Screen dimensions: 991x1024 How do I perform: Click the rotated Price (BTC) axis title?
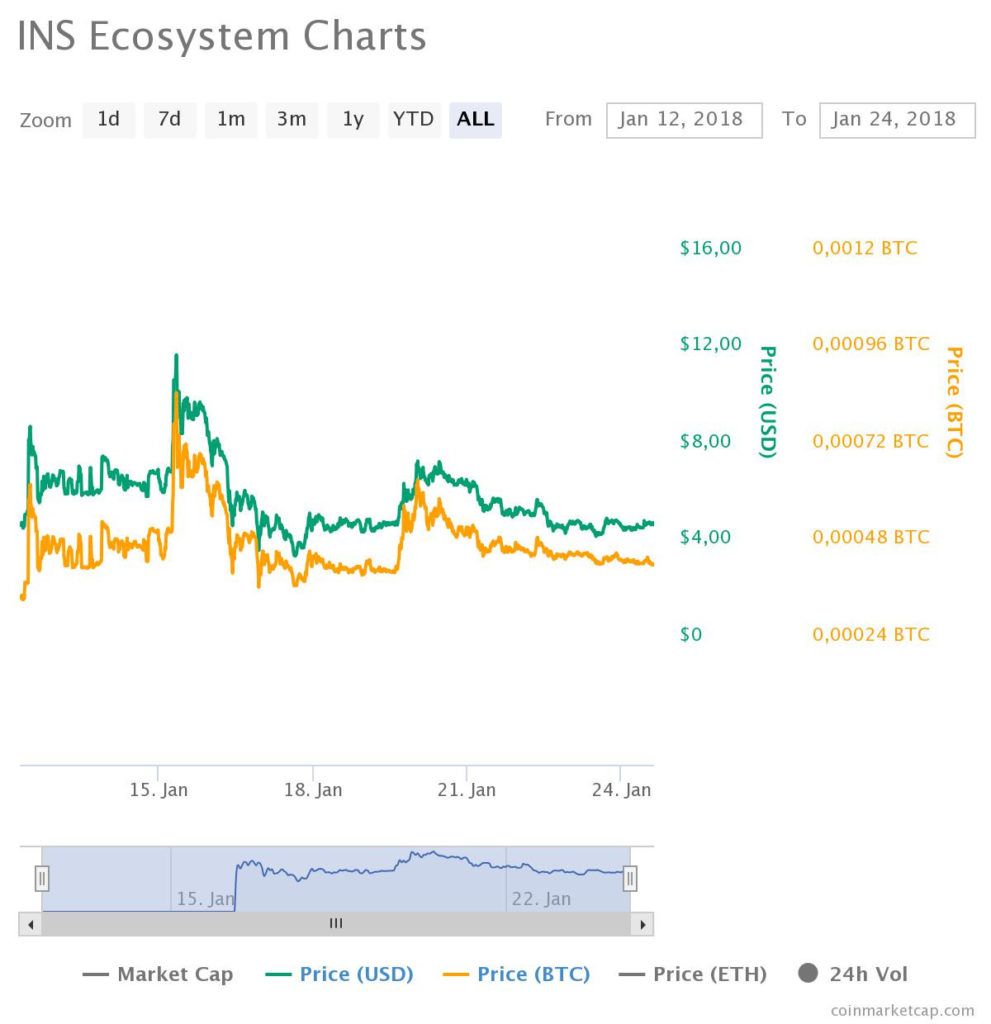pos(954,402)
